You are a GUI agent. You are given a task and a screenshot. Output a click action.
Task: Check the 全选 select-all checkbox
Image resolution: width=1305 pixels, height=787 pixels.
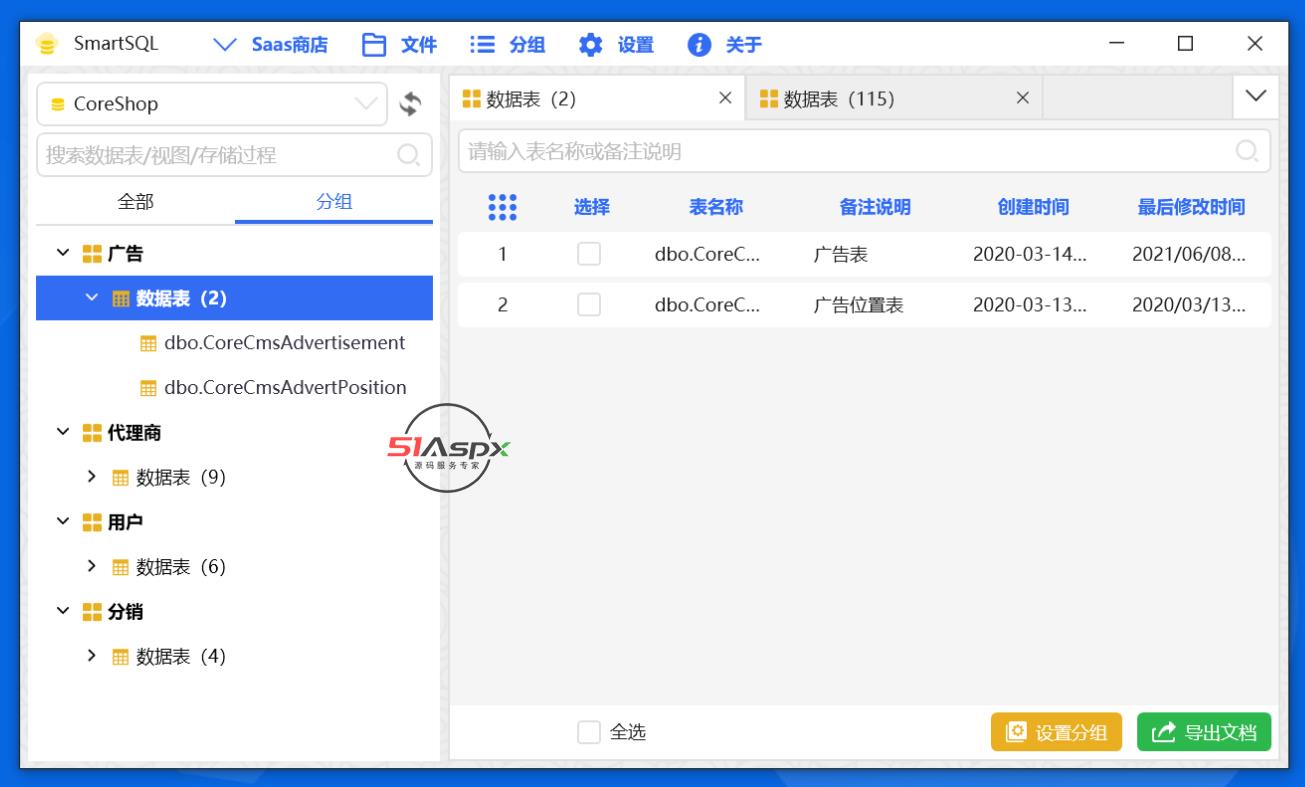(x=589, y=732)
